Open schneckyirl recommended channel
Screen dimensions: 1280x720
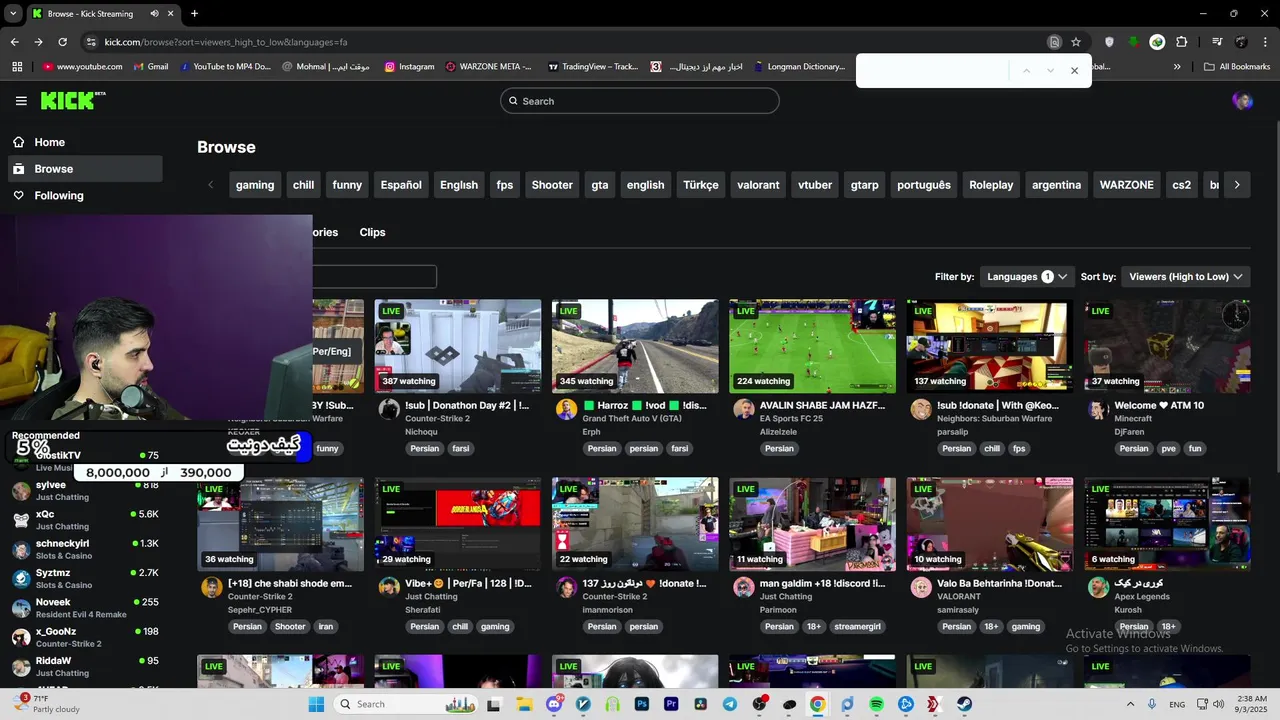85,549
